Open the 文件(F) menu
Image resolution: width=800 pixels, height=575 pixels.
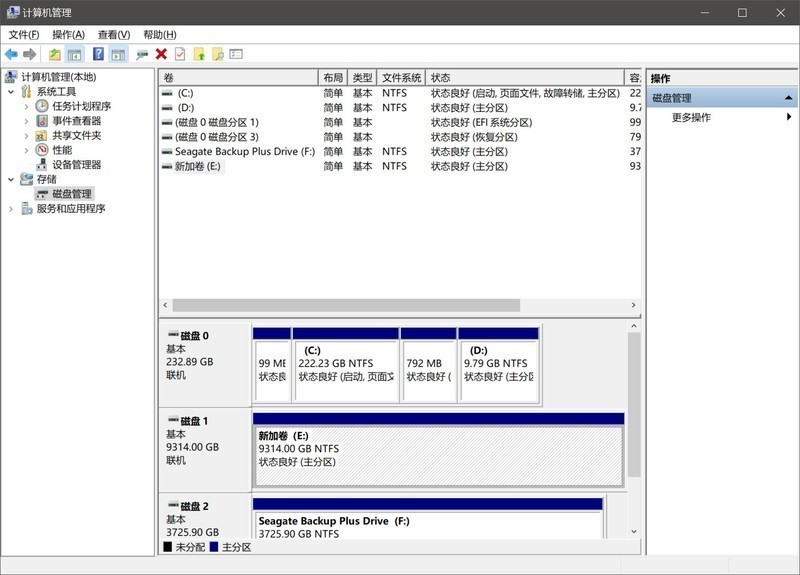click(24, 35)
